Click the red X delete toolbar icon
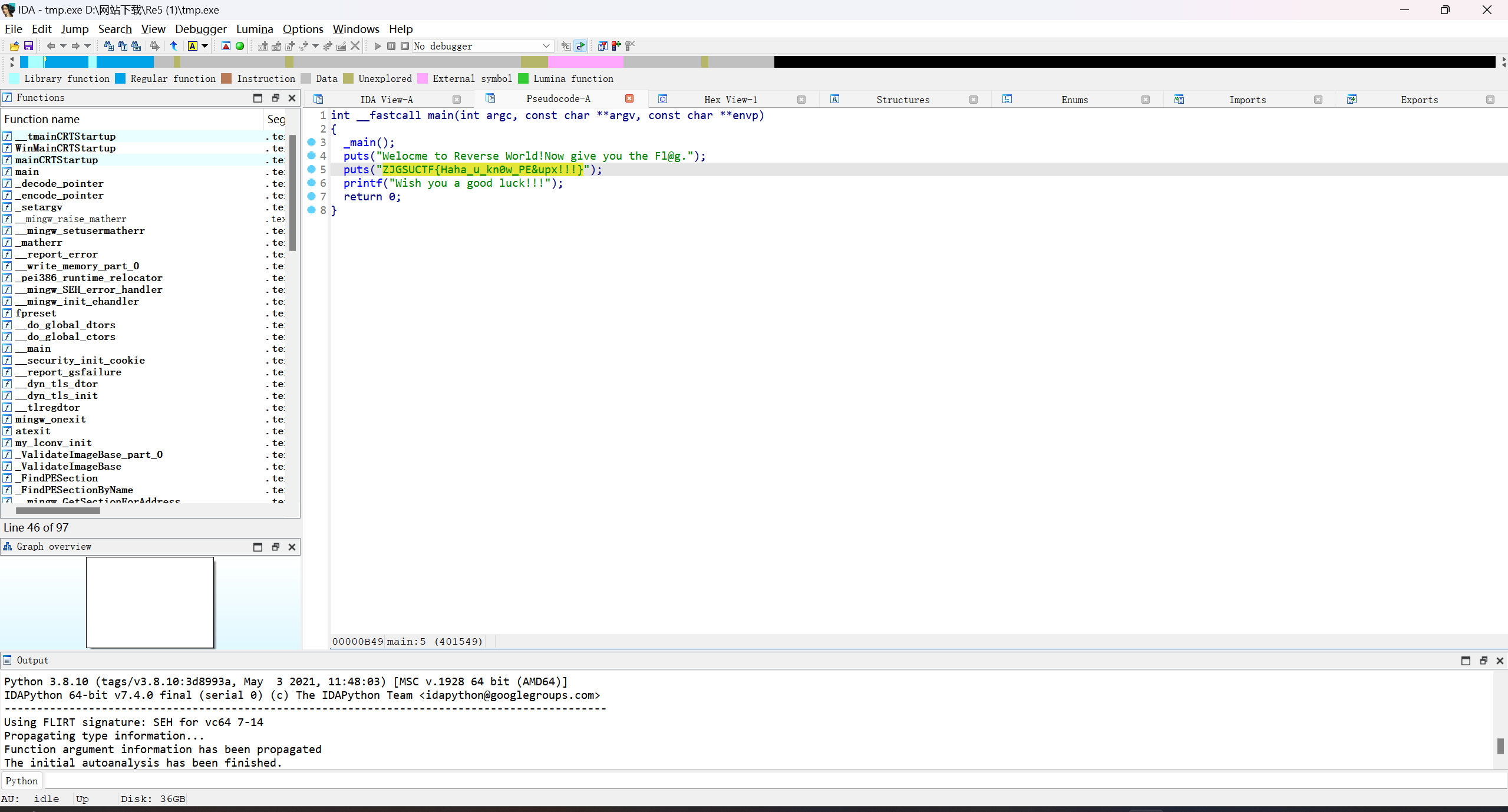Viewport: 1508px width, 812px height. click(355, 46)
